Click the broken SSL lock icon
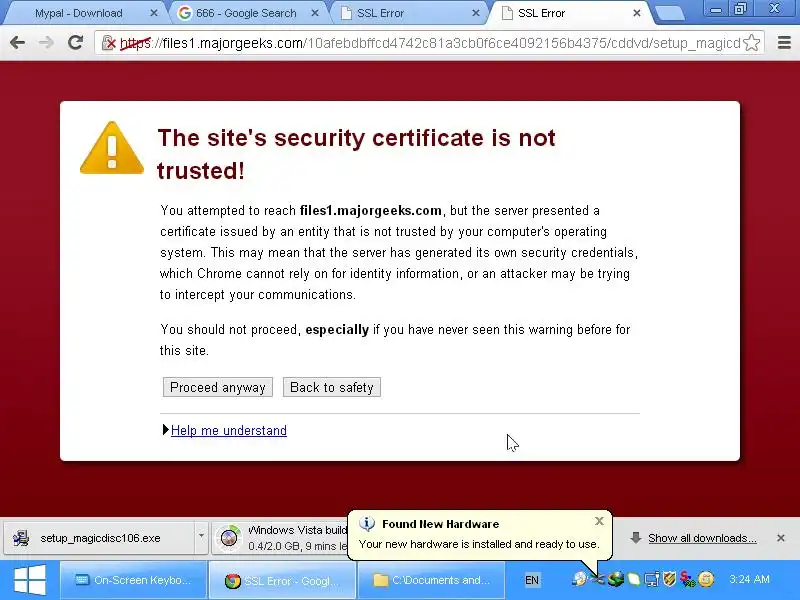The width and height of the screenshot is (800, 600). tap(108, 43)
